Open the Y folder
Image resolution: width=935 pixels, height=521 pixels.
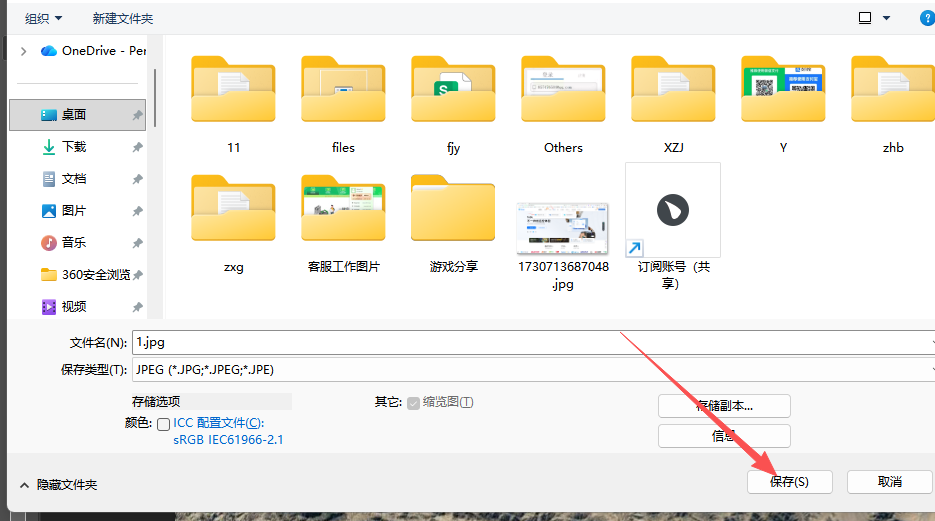click(783, 89)
